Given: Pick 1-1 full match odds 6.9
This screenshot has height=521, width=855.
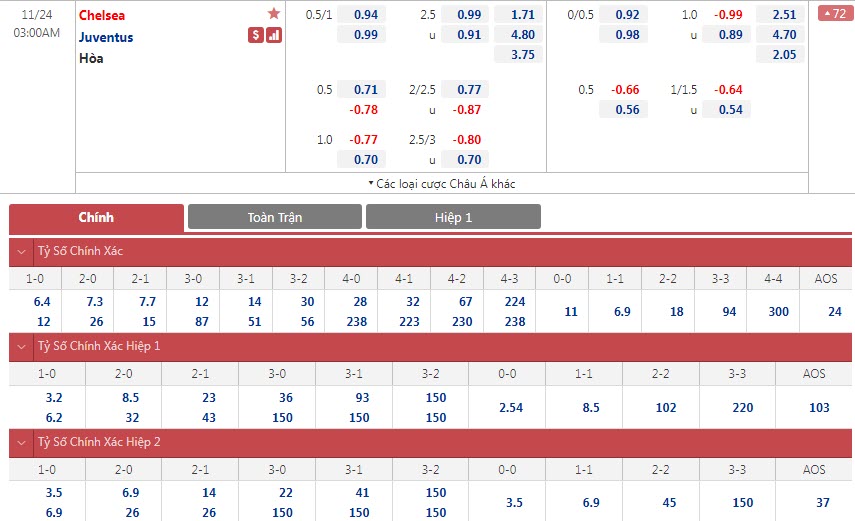Looking at the screenshot, I should (x=622, y=312).
